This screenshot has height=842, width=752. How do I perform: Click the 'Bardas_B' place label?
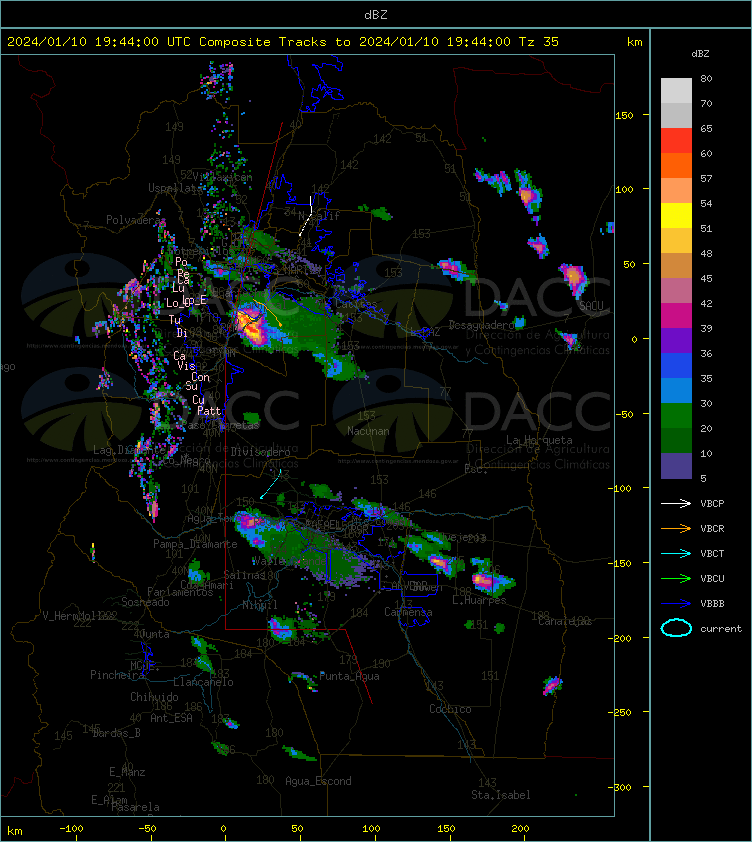click(117, 733)
